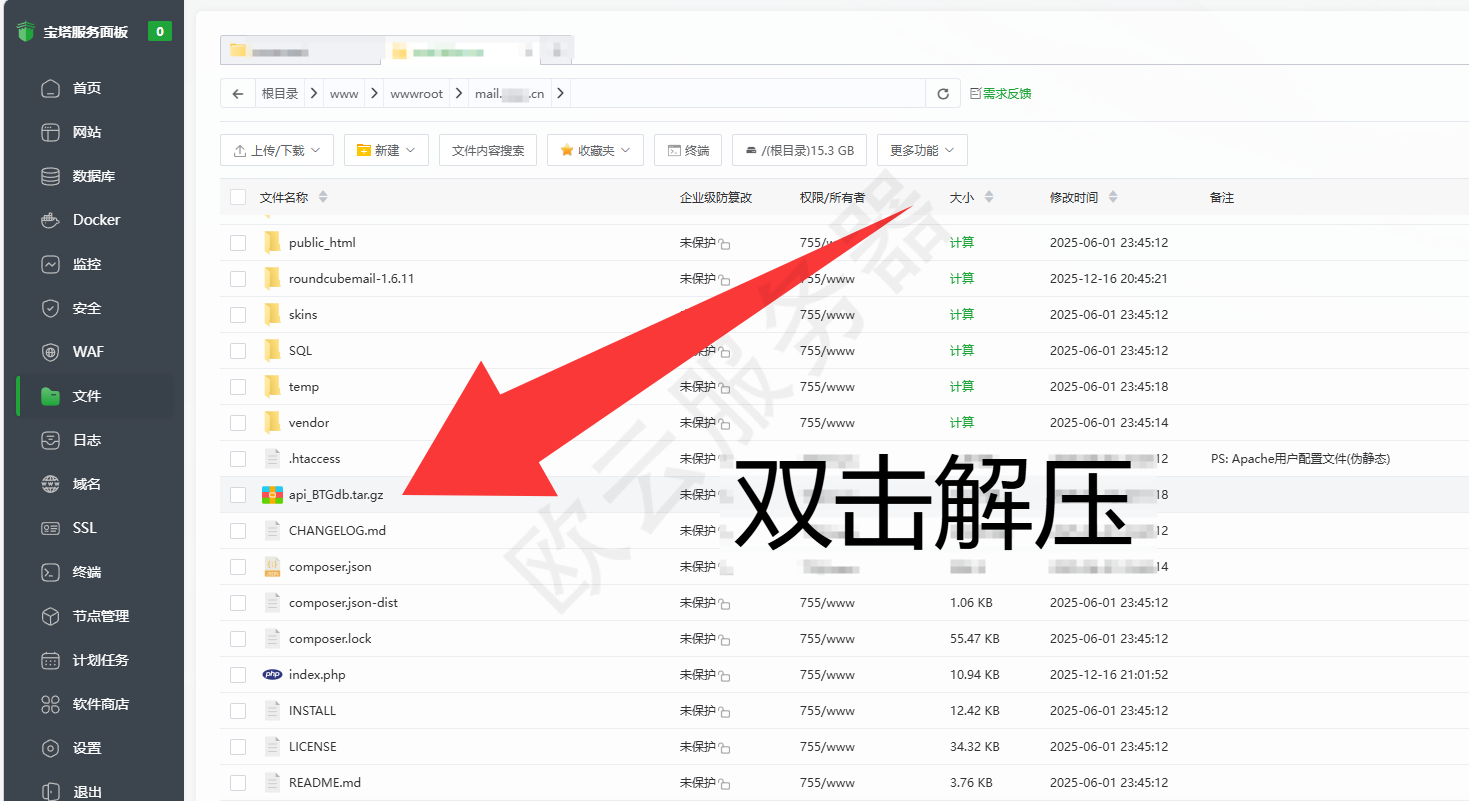
Task: Open 计划任务 scheduled tasks
Action: pos(100,660)
